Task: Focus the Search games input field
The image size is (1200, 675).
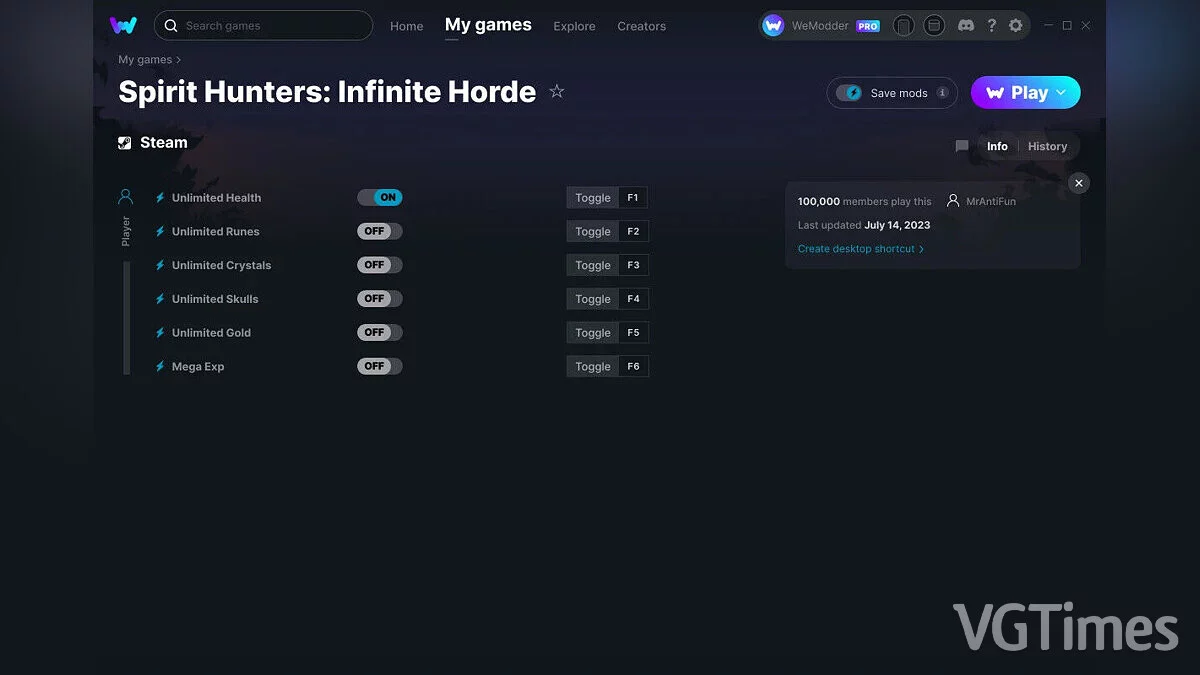Action: [263, 25]
